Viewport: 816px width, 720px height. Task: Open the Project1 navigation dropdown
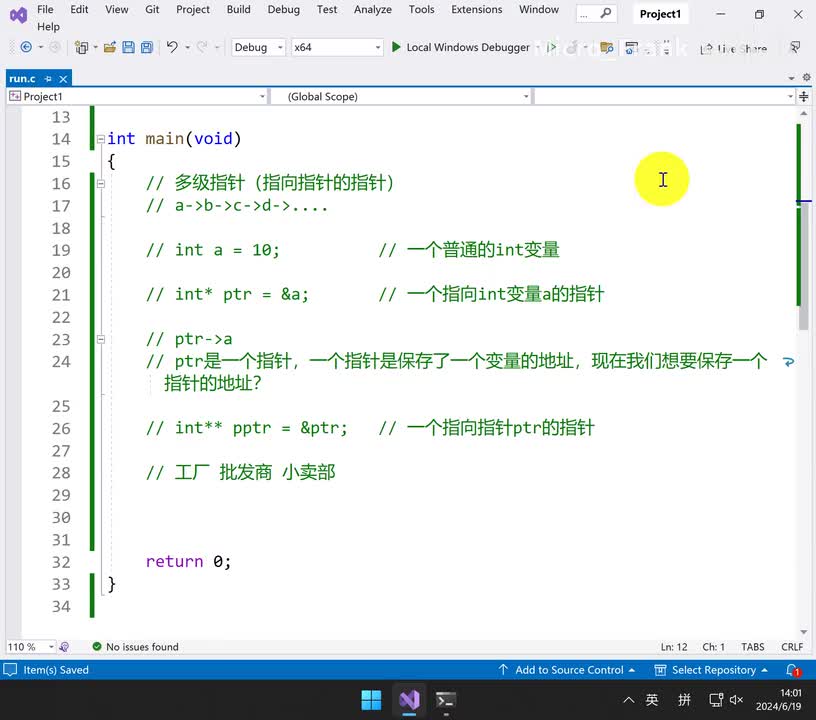click(x=137, y=96)
